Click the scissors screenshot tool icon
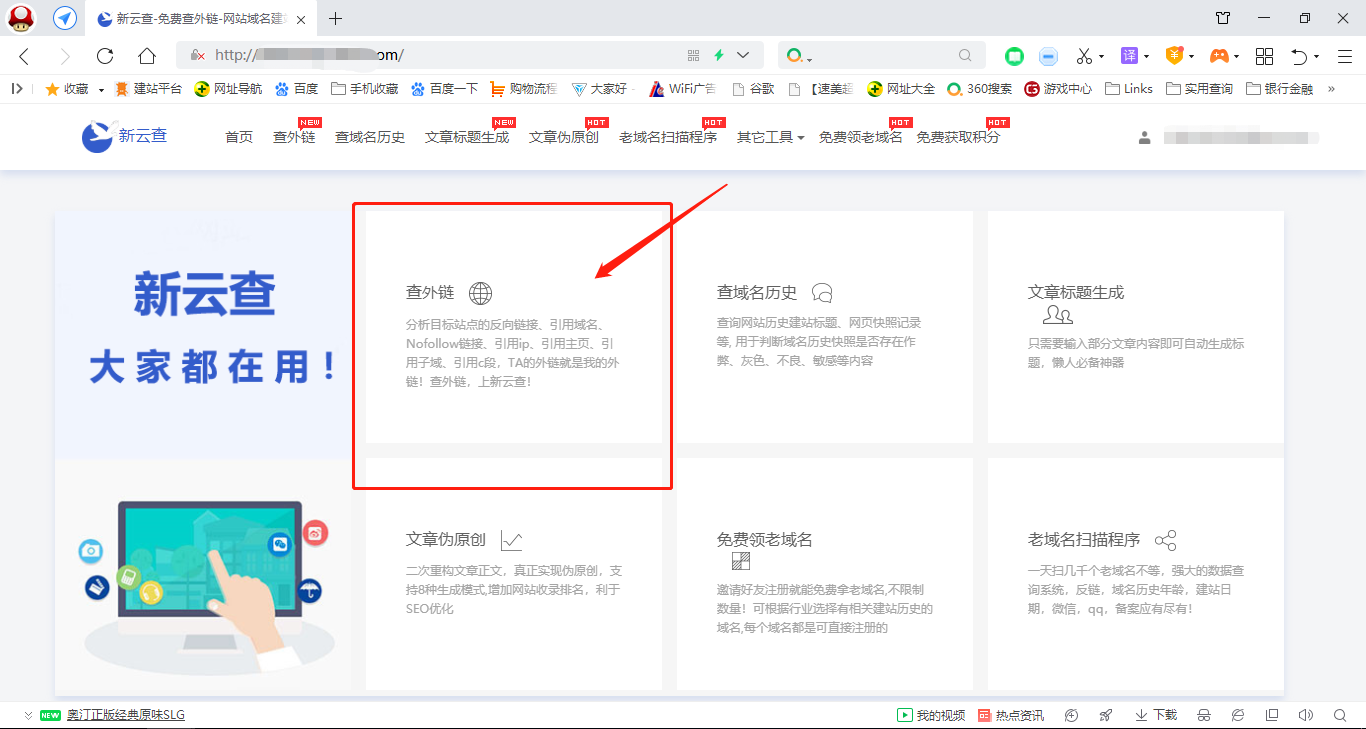Screen dimensions: 1366x729 (x=1084, y=56)
